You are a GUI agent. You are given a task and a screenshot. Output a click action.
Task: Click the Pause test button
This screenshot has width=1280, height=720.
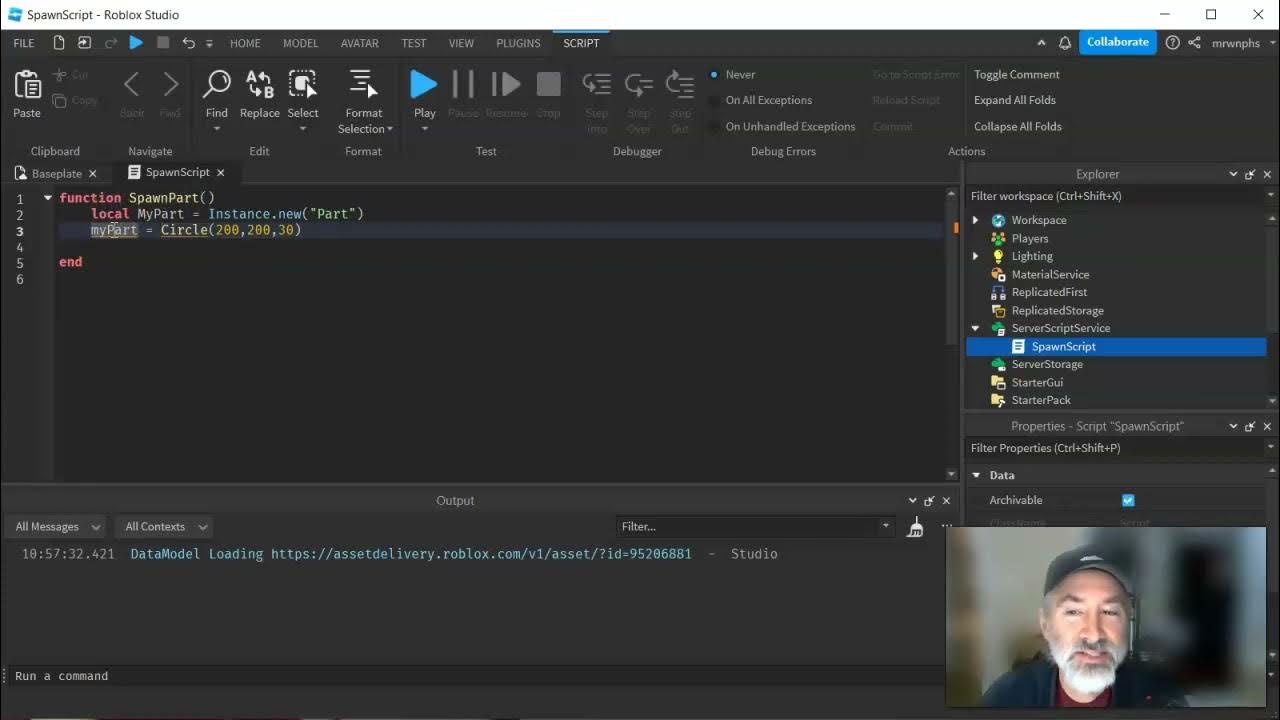coord(463,85)
